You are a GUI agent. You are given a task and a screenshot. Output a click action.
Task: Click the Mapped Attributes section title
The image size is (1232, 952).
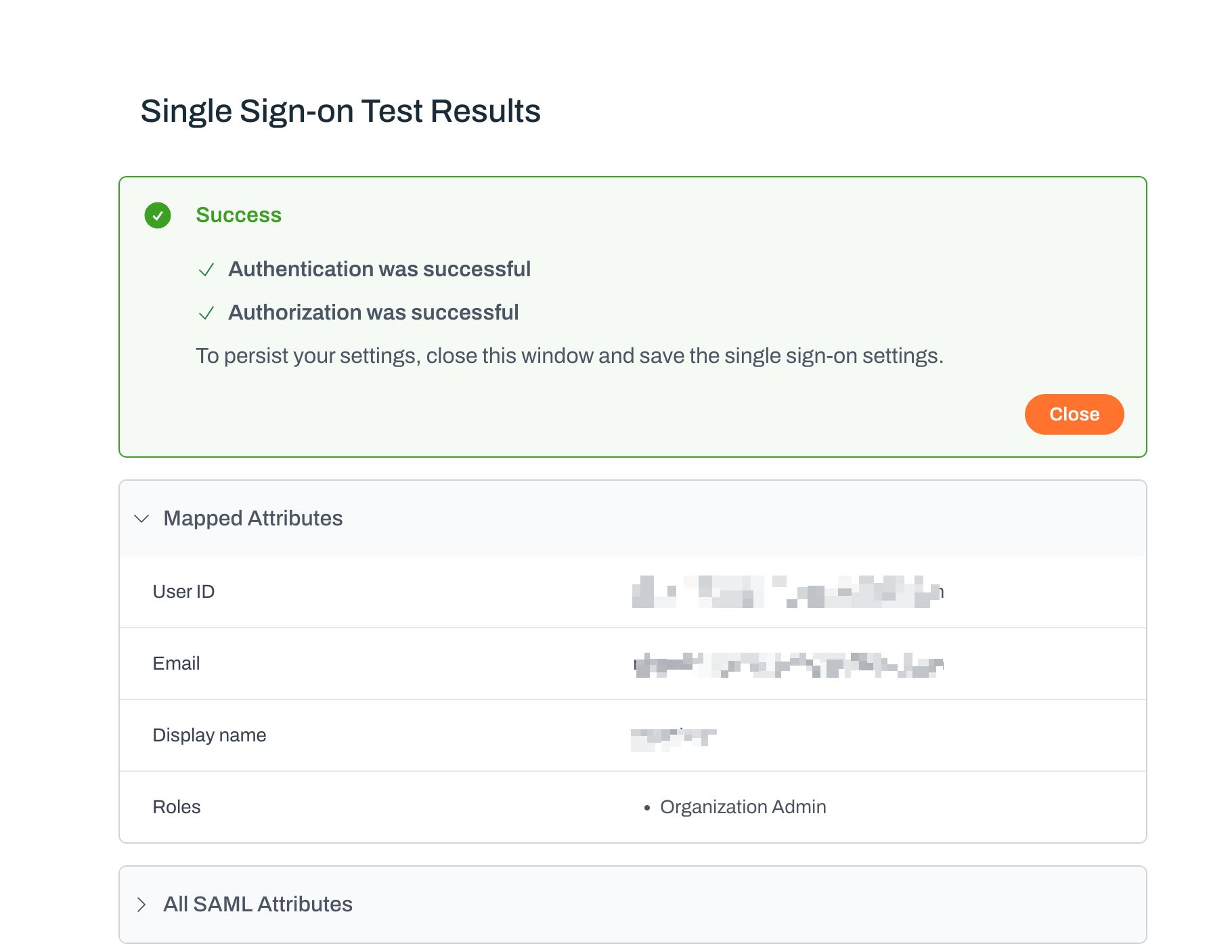pyautogui.click(x=253, y=519)
